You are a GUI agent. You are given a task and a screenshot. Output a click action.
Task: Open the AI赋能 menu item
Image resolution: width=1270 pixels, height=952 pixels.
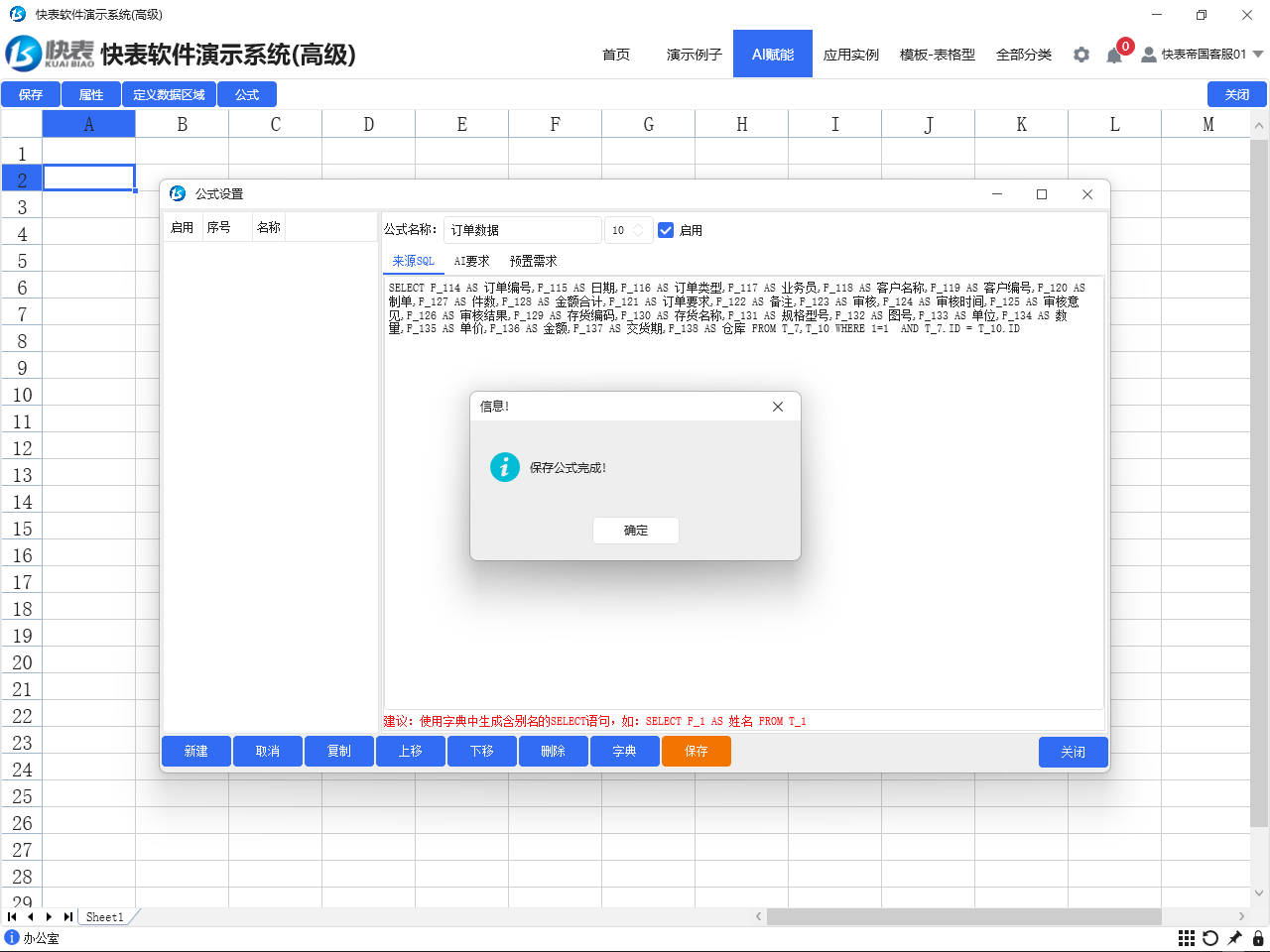773,54
